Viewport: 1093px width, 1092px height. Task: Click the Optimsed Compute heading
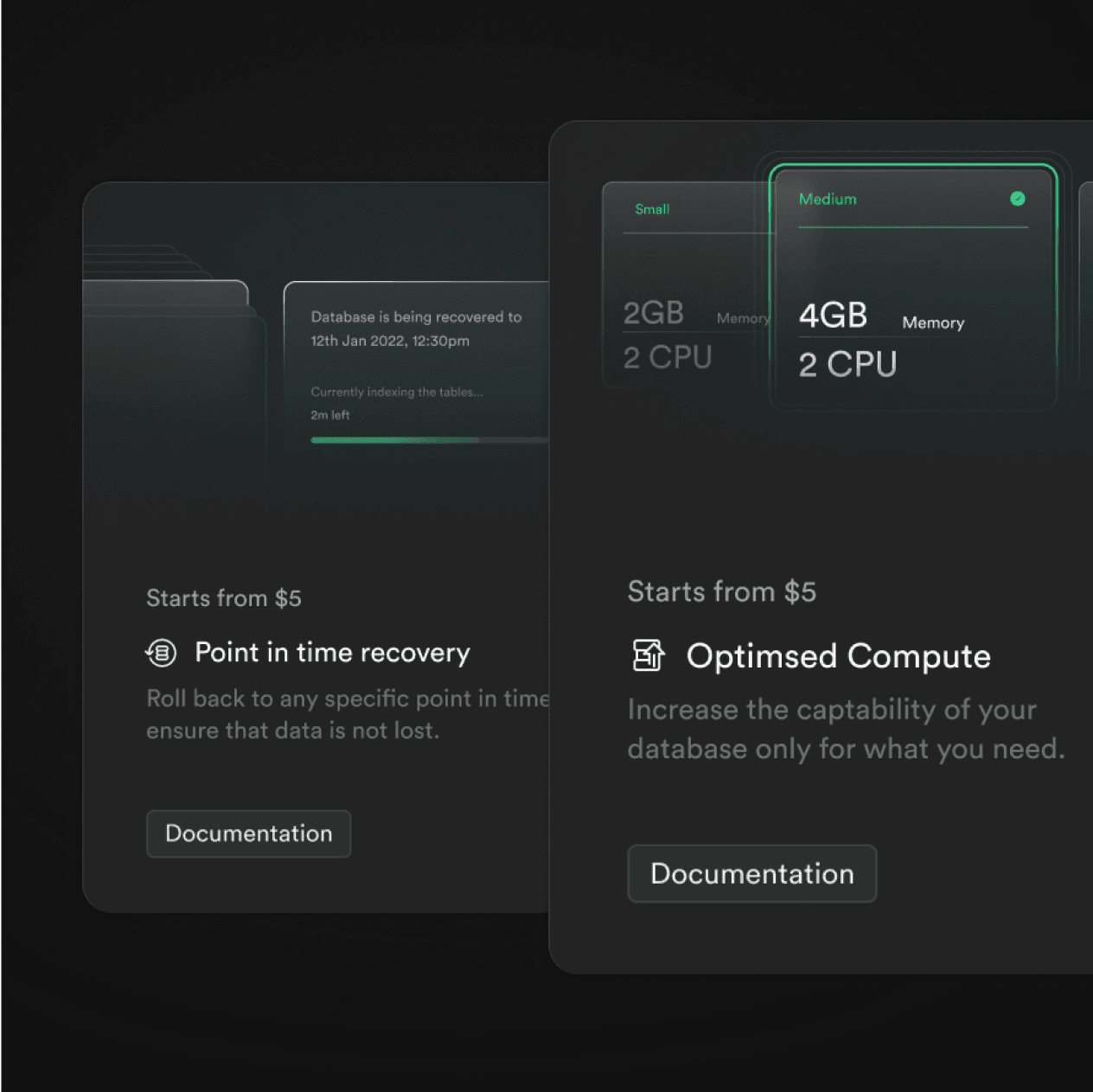click(x=838, y=656)
